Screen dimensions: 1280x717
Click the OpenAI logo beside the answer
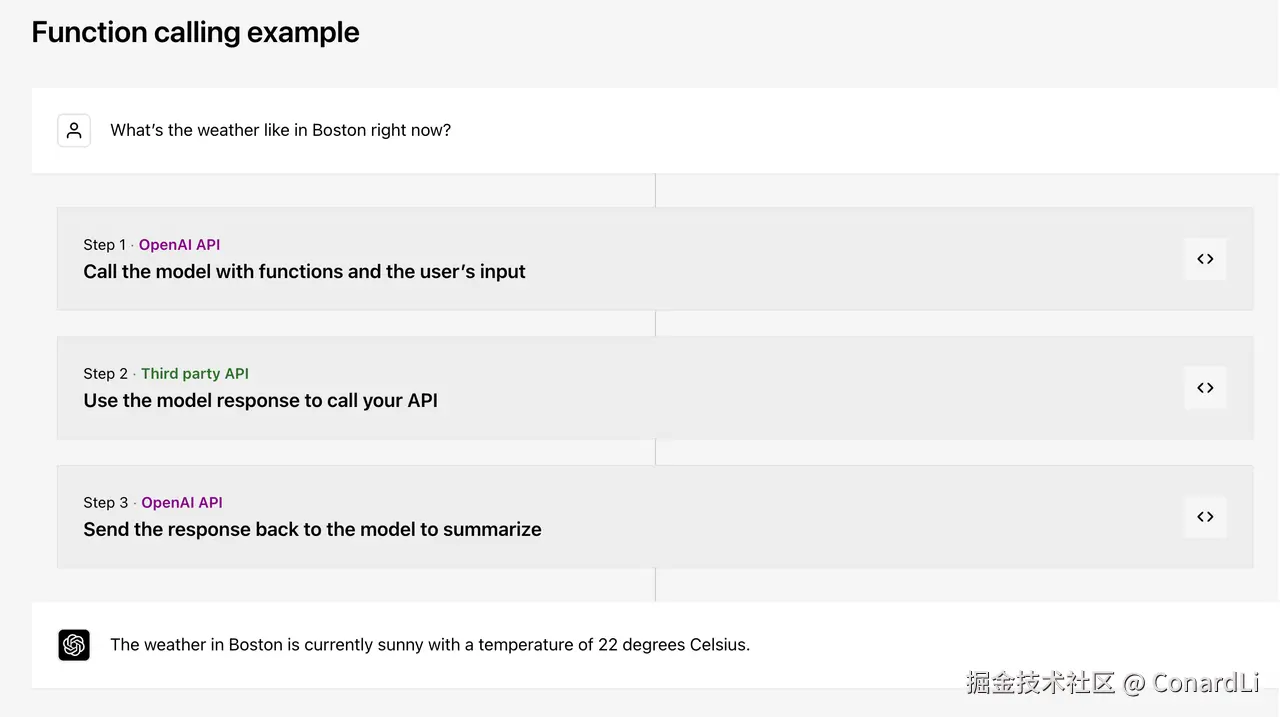74,645
